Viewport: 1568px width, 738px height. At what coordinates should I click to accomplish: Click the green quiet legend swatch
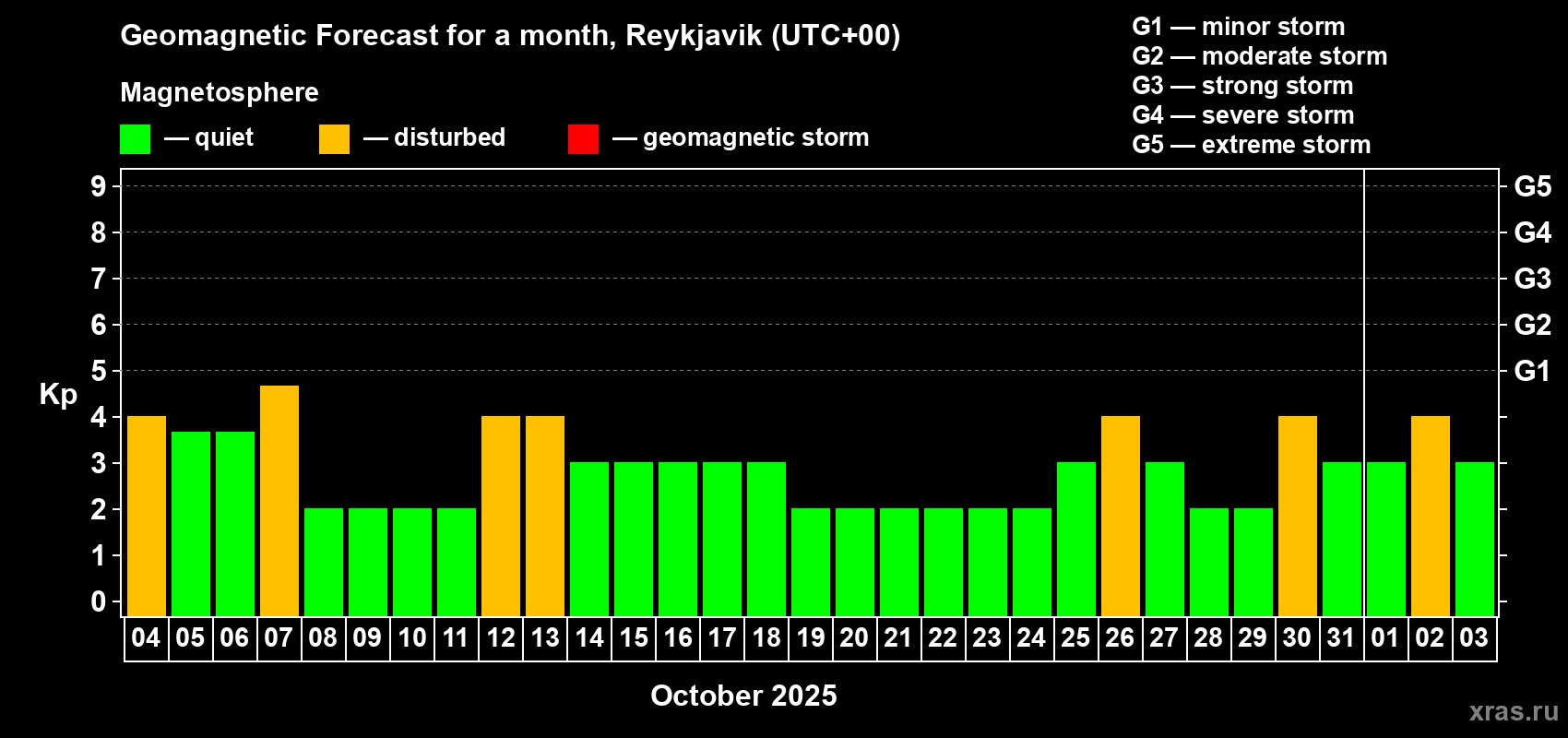coord(135,139)
